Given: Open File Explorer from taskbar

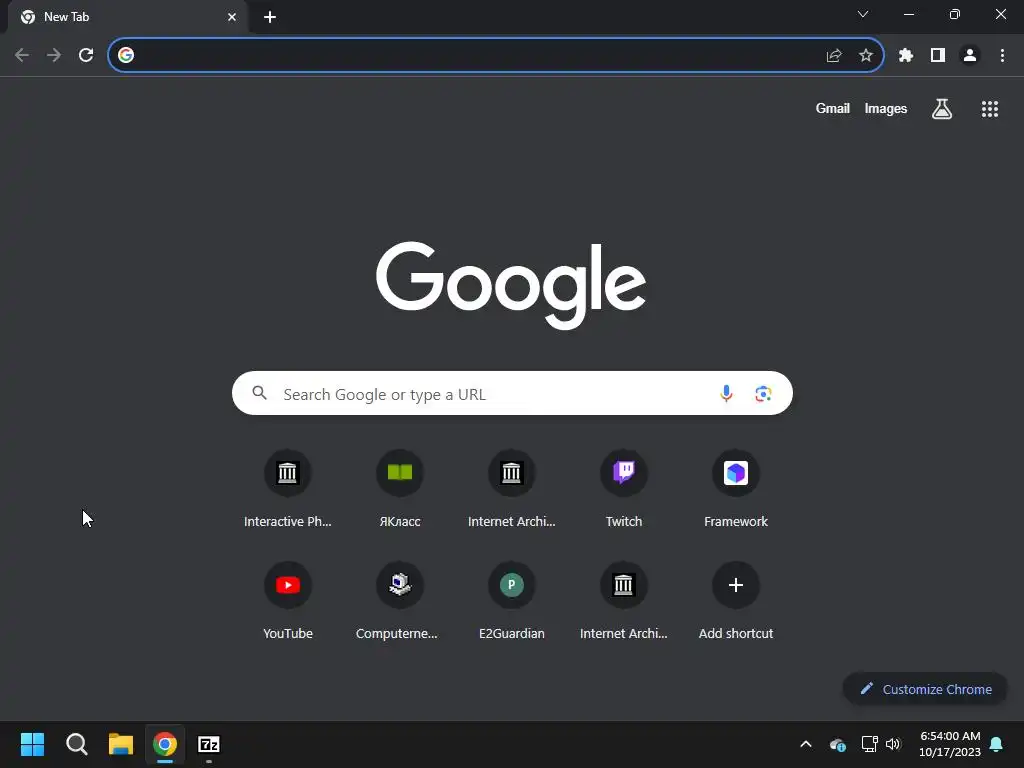Looking at the screenshot, I should coord(121,744).
